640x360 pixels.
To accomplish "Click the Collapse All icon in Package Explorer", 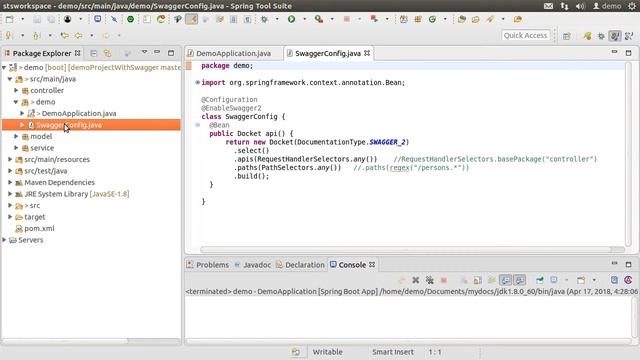I will tap(93, 53).
